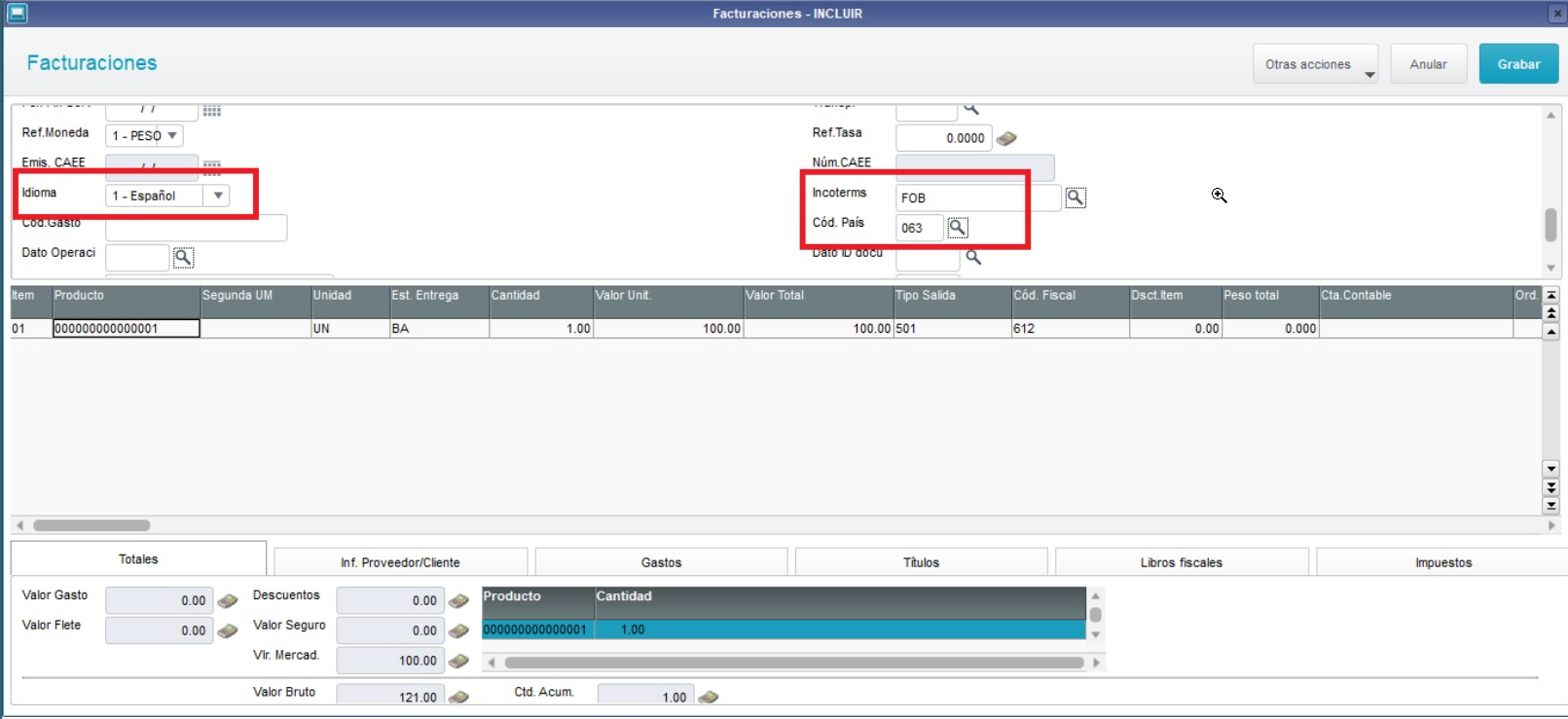
Task: Open calendar icon next to Emis. CAEE
Action: point(212,166)
